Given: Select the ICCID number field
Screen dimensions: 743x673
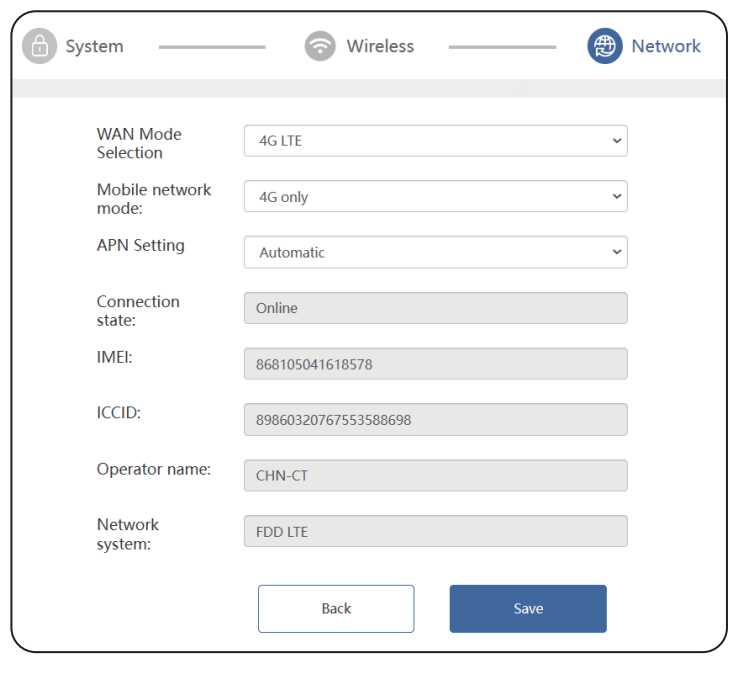Looking at the screenshot, I should pyautogui.click(x=435, y=420).
